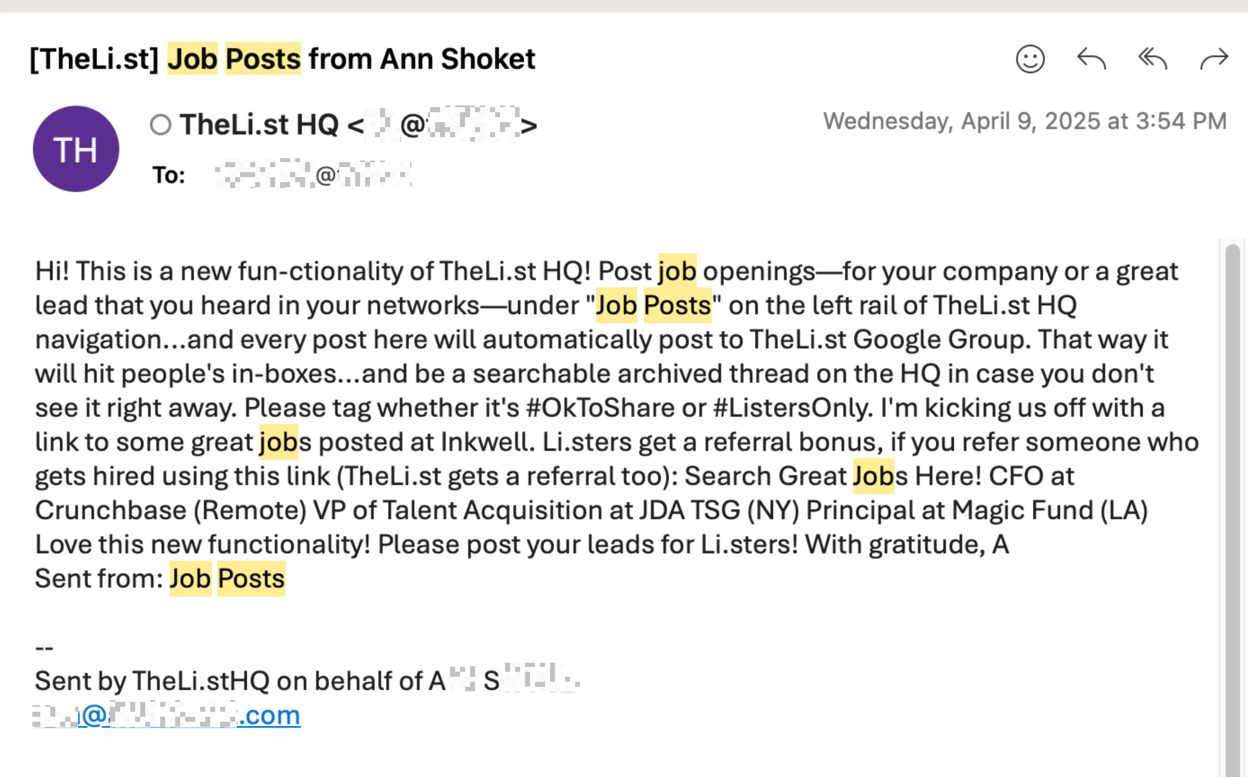Open the purple TH sender avatar
The height and width of the screenshot is (777, 1248).
76,149
